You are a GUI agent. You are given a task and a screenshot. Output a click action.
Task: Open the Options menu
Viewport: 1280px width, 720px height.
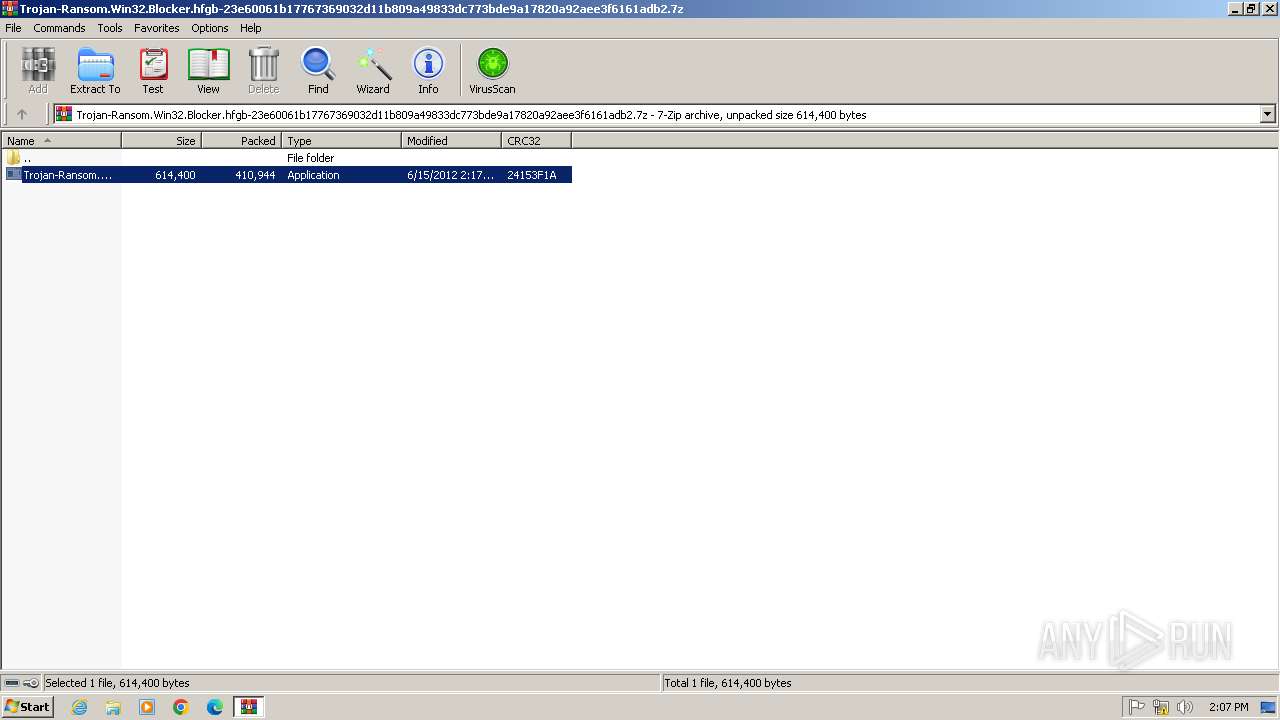pyautogui.click(x=210, y=28)
